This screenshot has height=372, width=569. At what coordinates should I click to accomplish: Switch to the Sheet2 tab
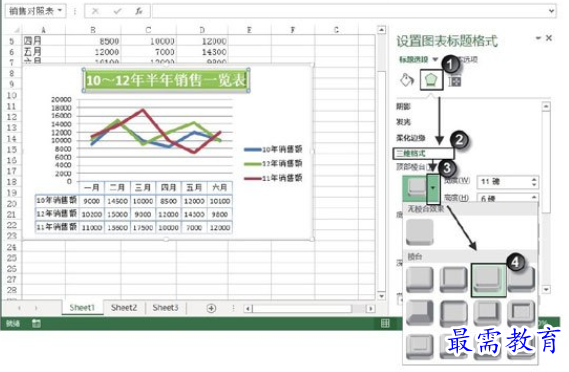click(x=124, y=308)
